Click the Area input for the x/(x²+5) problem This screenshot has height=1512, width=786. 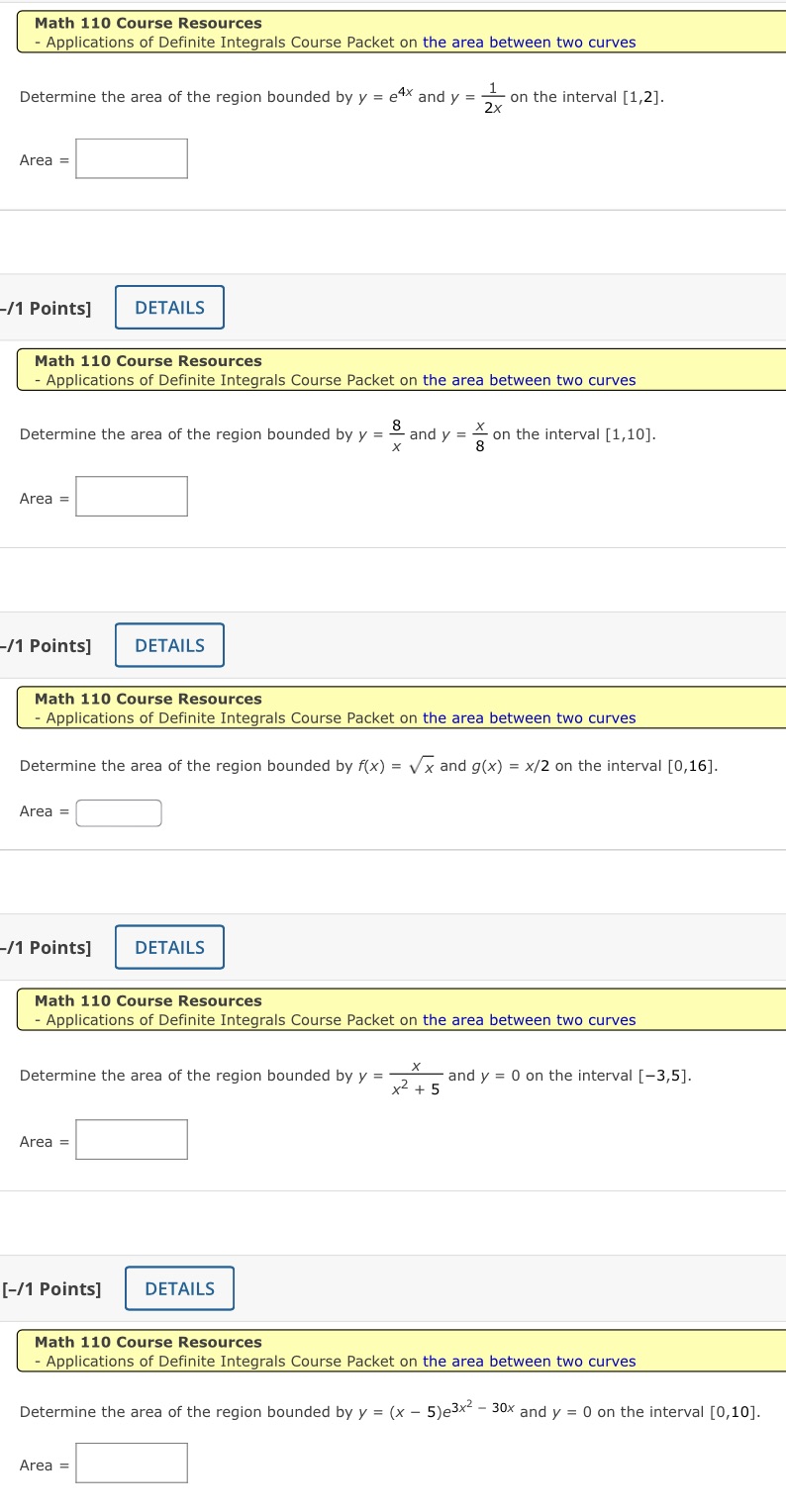click(132, 1139)
